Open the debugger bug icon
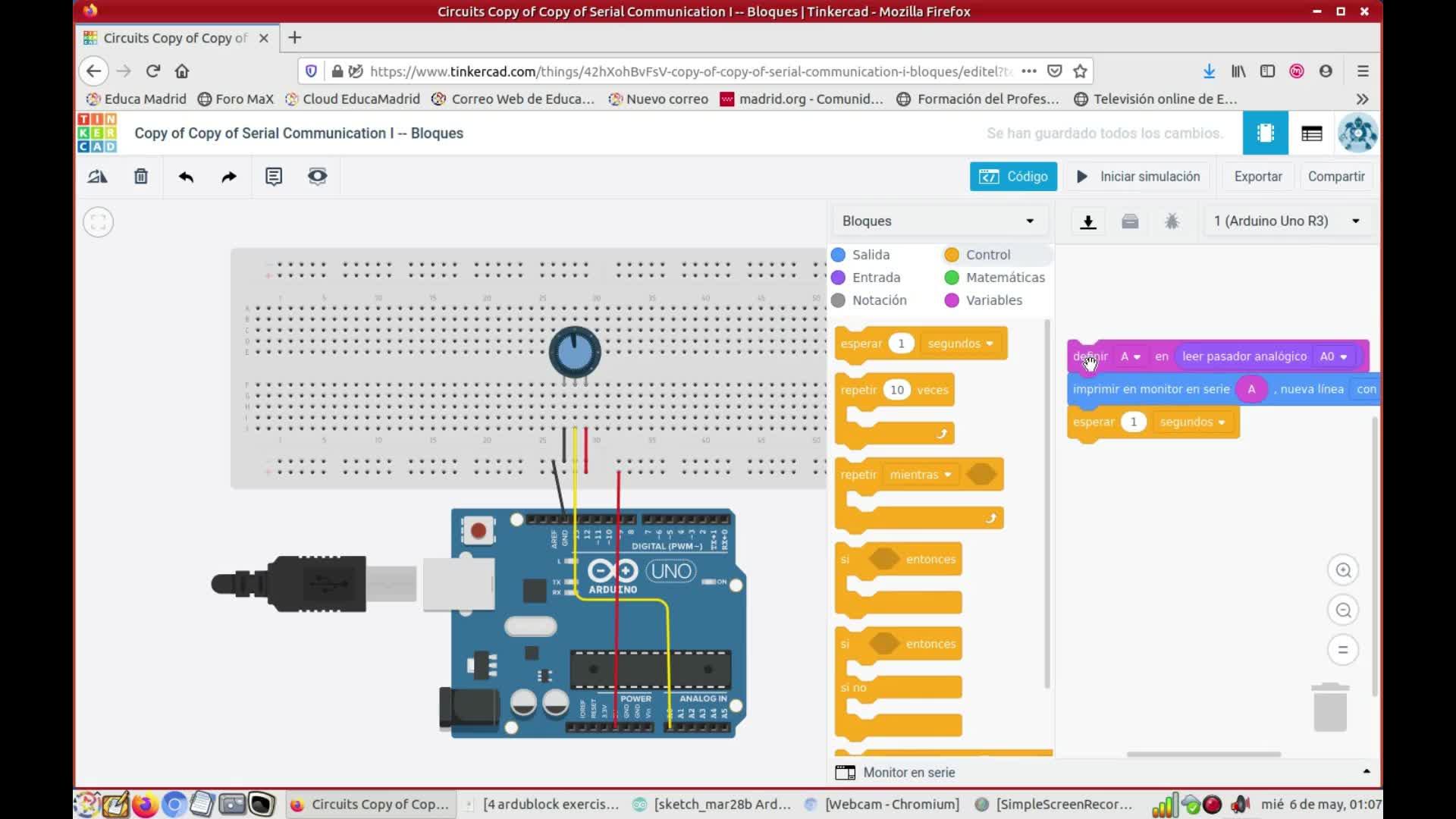Screen dimensions: 1456x819 1172,221
